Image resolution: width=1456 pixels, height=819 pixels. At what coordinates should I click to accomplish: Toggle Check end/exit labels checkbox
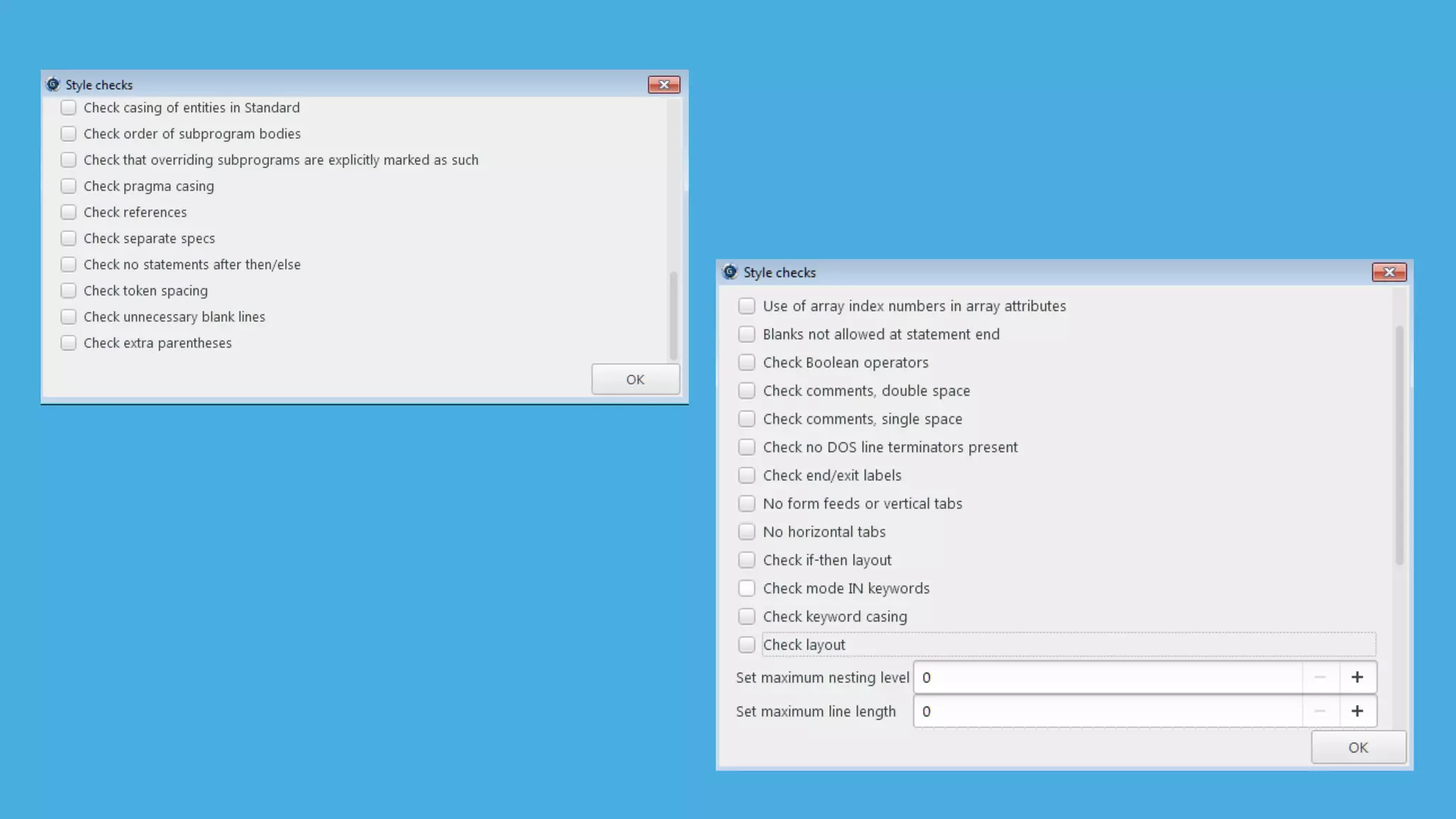point(746,475)
